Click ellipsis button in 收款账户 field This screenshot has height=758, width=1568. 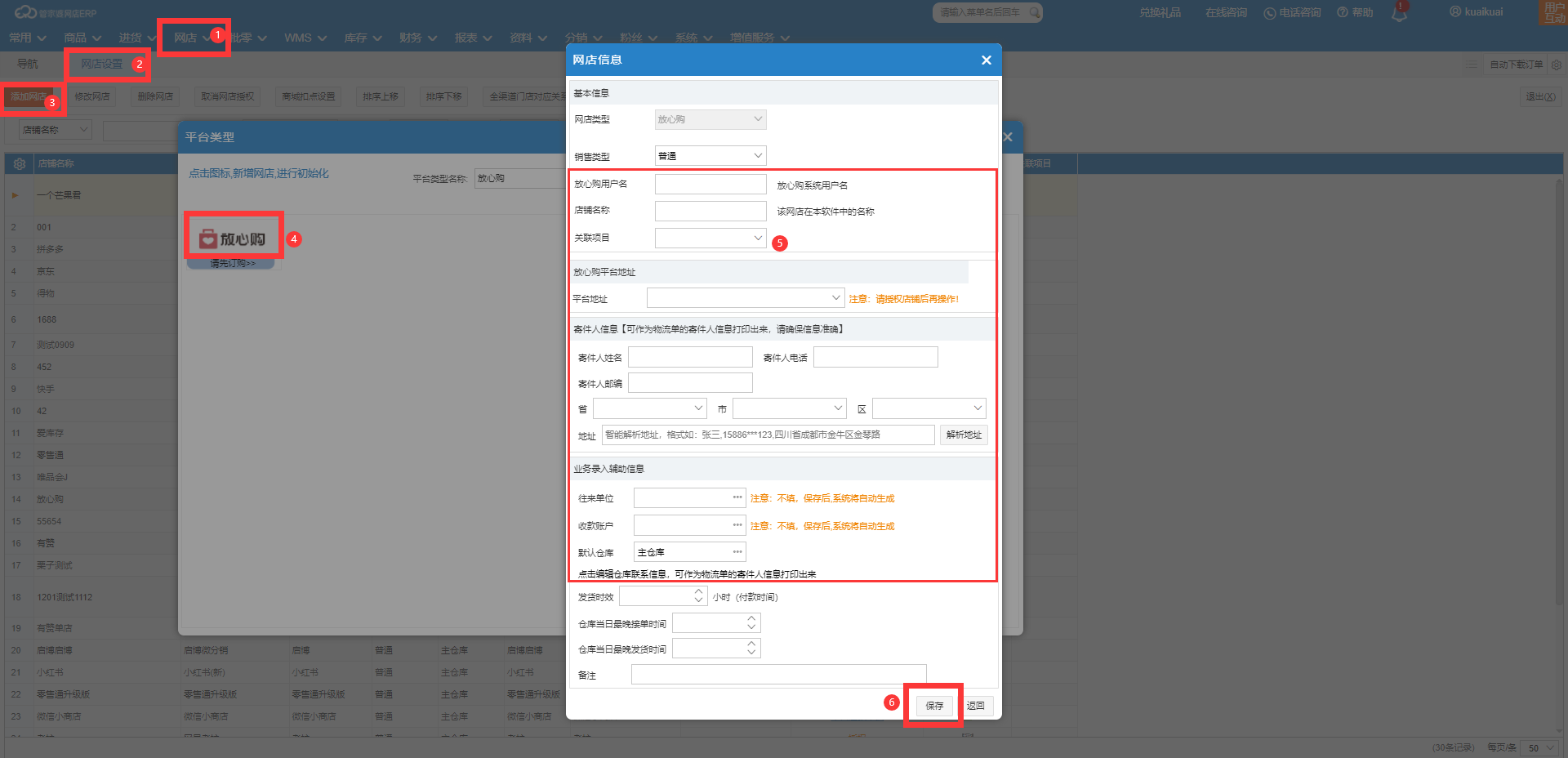(x=737, y=525)
